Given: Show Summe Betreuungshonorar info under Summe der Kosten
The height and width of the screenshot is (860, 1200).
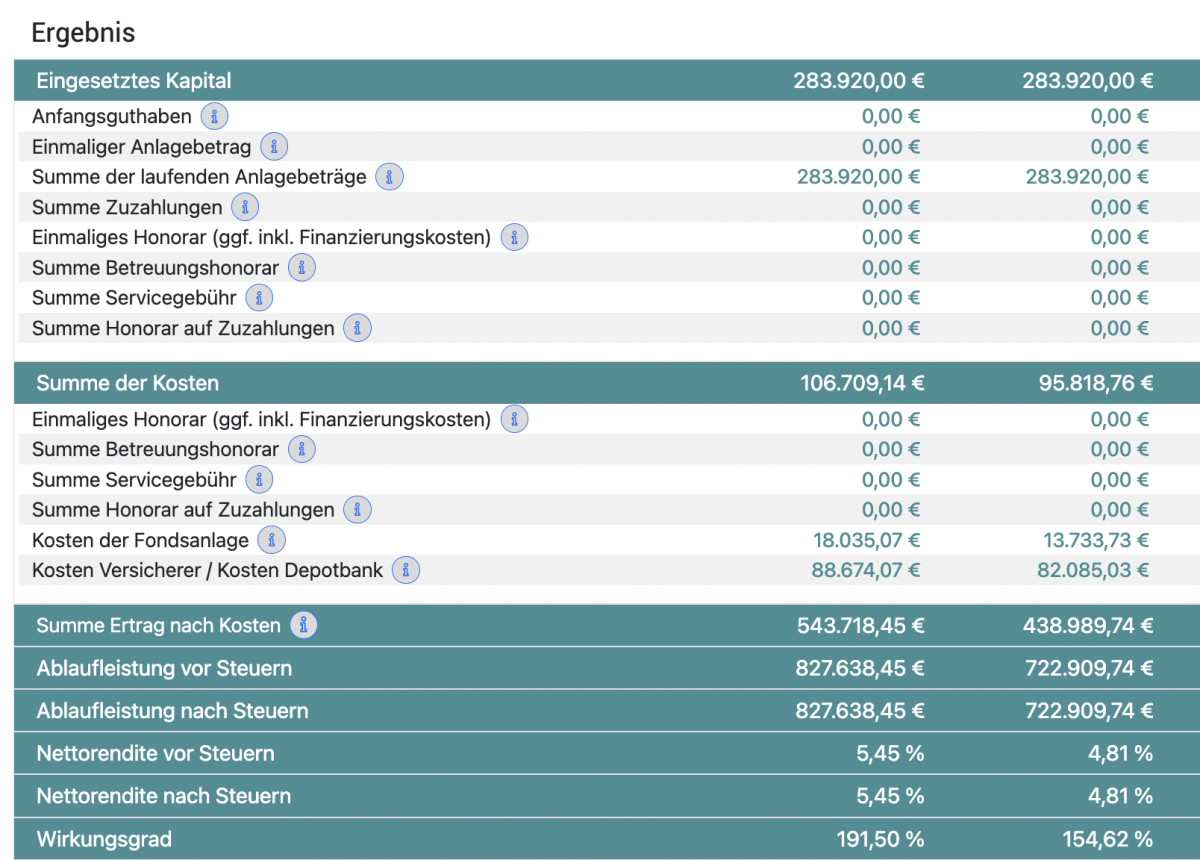Looking at the screenshot, I should (x=302, y=449).
